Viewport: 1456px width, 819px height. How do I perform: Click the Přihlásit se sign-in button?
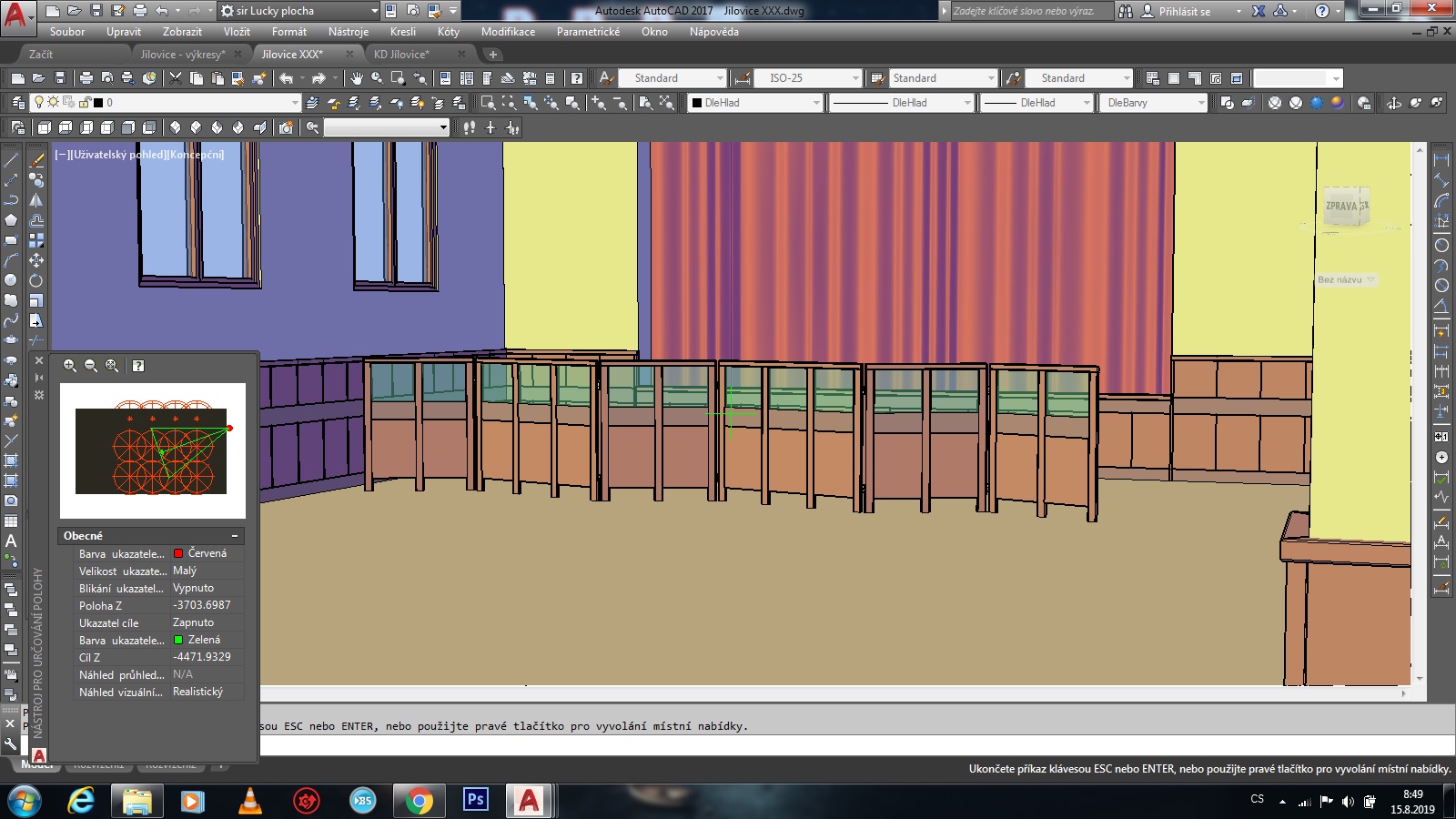[1184, 11]
